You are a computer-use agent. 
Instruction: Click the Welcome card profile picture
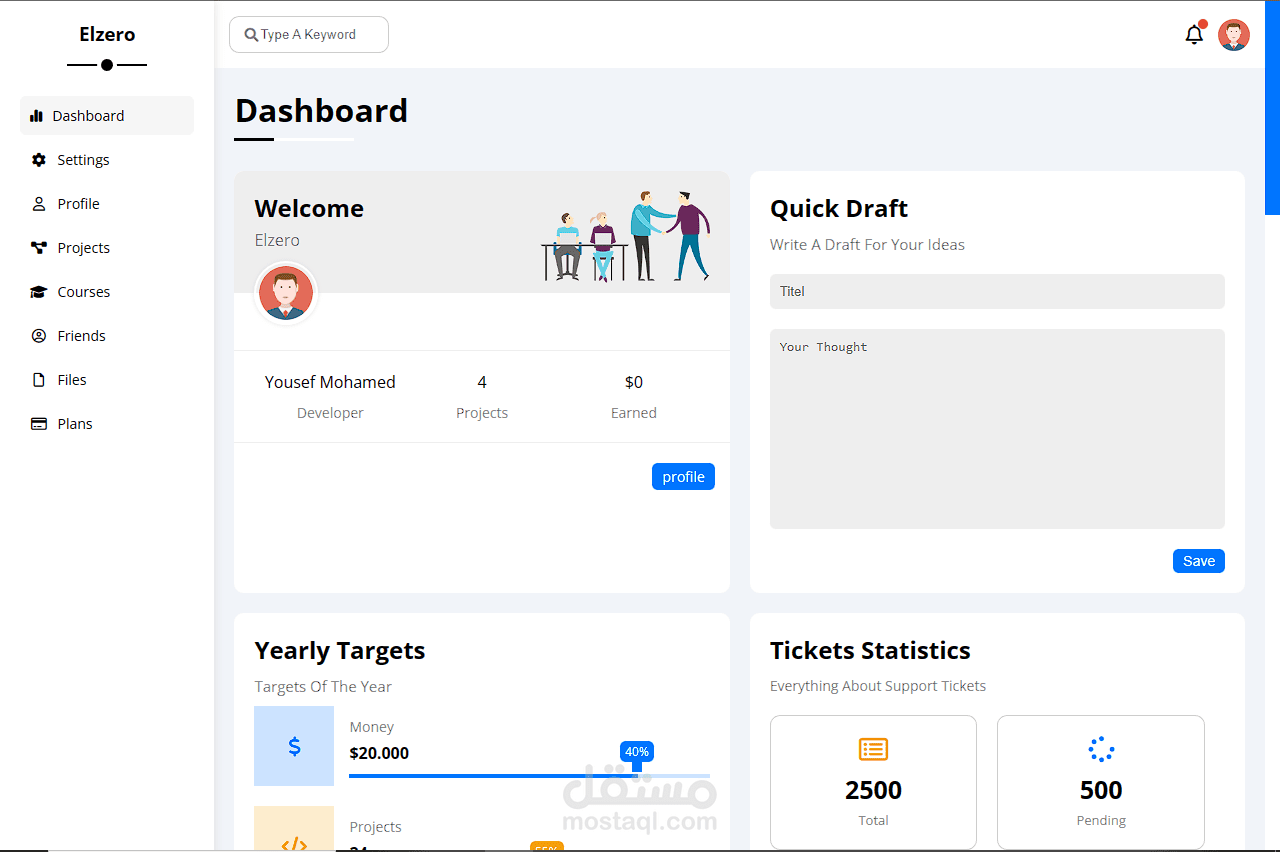click(286, 293)
